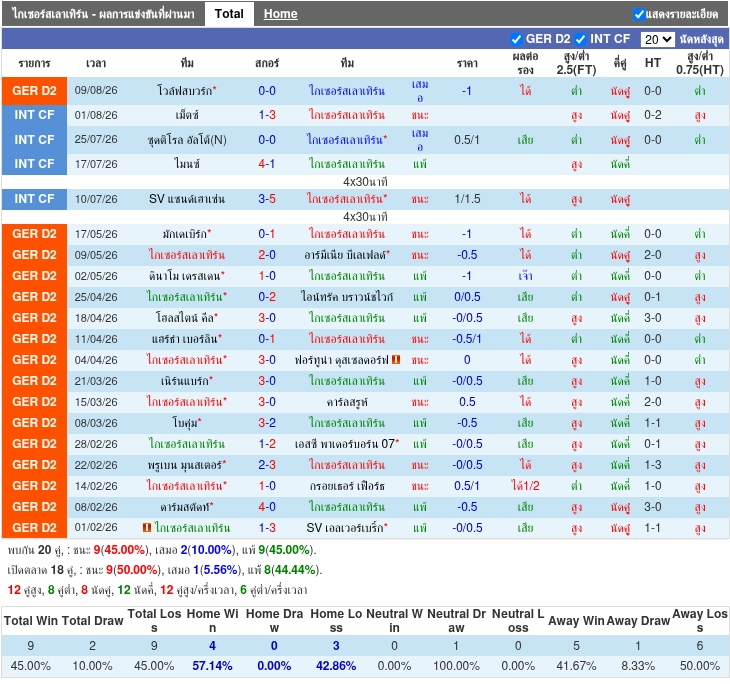Select home team on 09/08/26 row
This screenshot has height=684, width=730.
187,91
